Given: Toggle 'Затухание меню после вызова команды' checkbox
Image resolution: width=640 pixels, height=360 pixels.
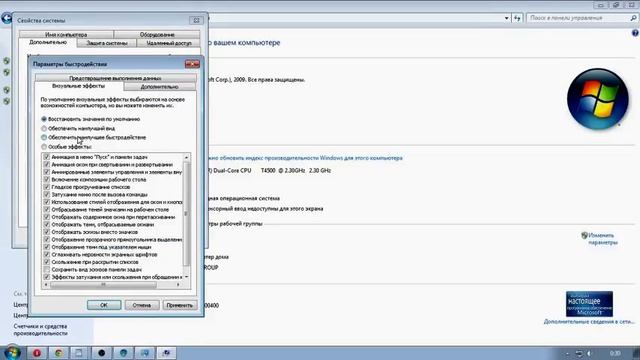Looking at the screenshot, I should 47,195.
